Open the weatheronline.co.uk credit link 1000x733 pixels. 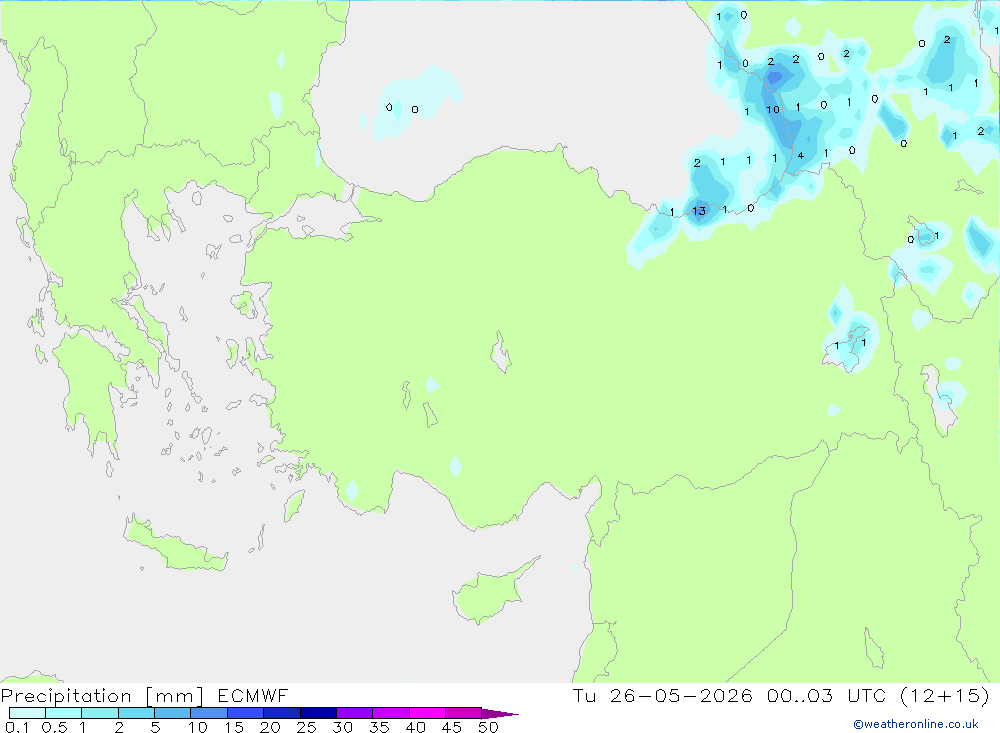coord(916,724)
